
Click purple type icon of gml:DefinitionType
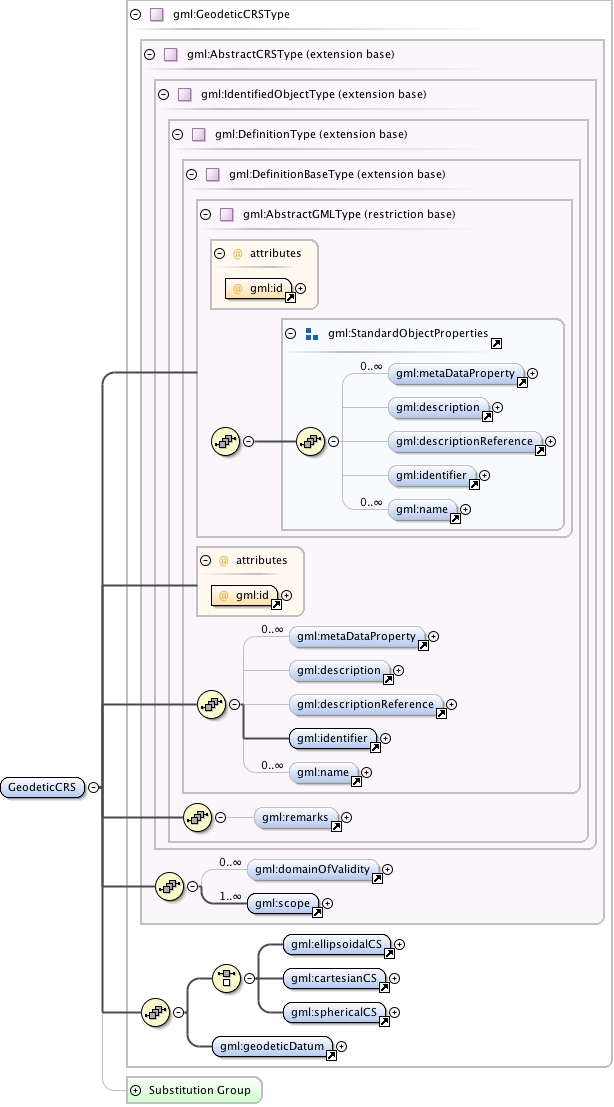coord(199,134)
